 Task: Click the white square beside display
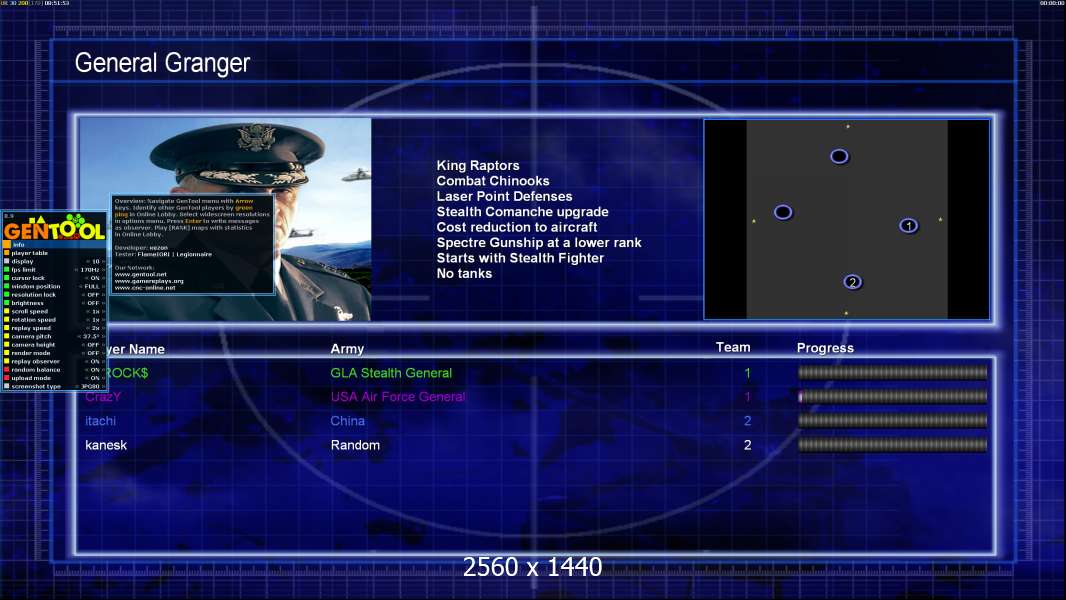[x=7, y=261]
